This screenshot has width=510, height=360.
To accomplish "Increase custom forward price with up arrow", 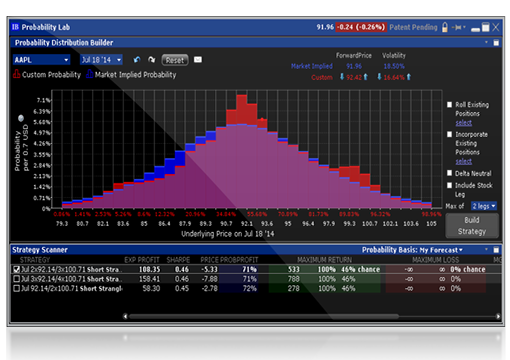I will [366, 77].
